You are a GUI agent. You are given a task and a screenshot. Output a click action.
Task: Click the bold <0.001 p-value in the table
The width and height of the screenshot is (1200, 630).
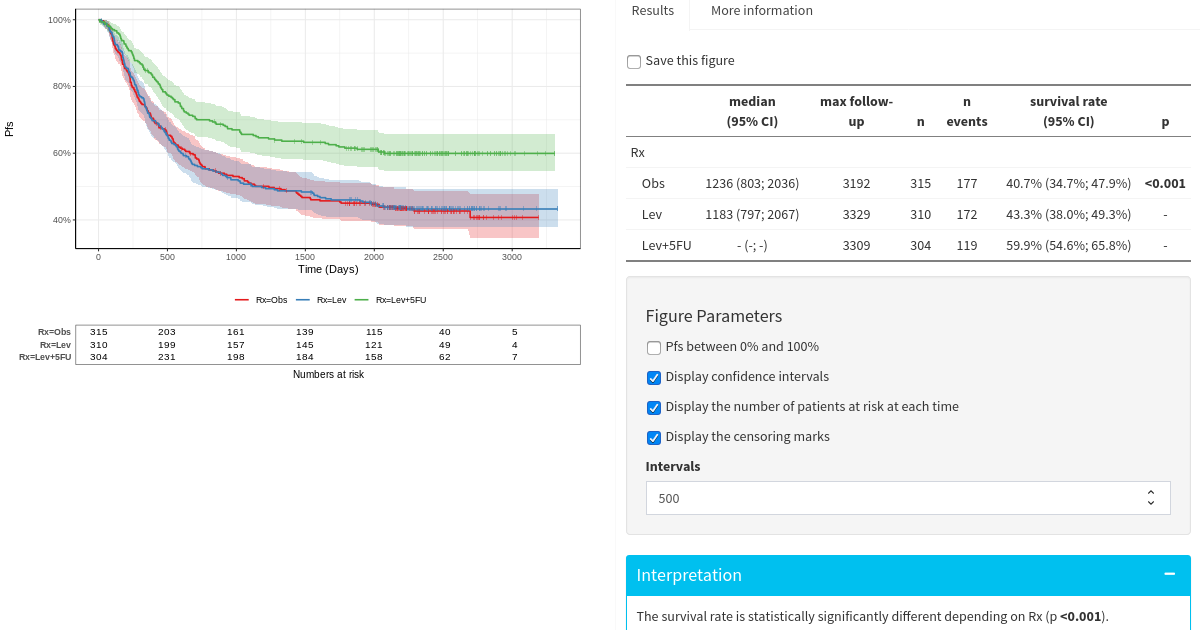click(1164, 183)
